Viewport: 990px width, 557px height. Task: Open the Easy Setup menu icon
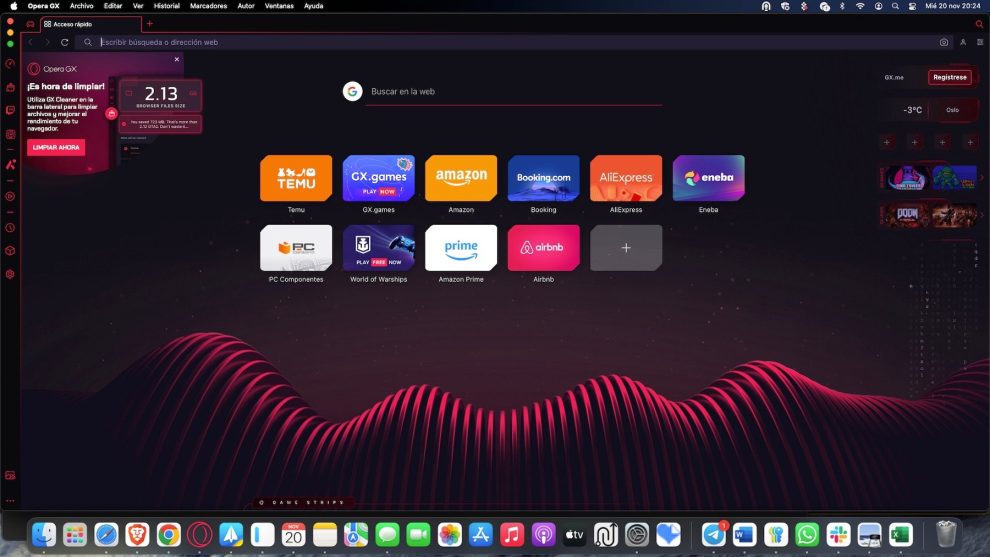click(980, 42)
